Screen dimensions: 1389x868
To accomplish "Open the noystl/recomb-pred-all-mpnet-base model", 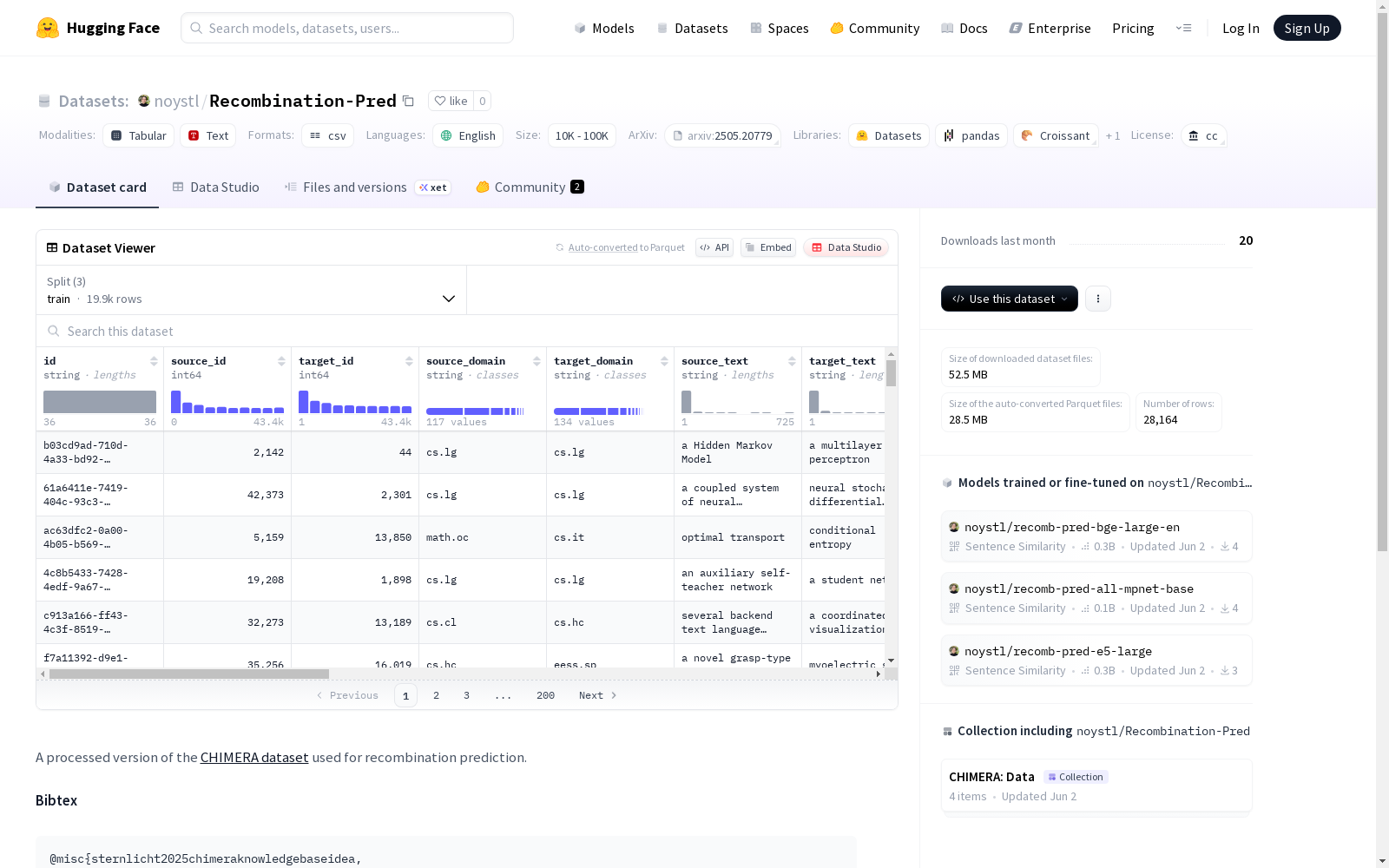I will tap(1096, 598).
